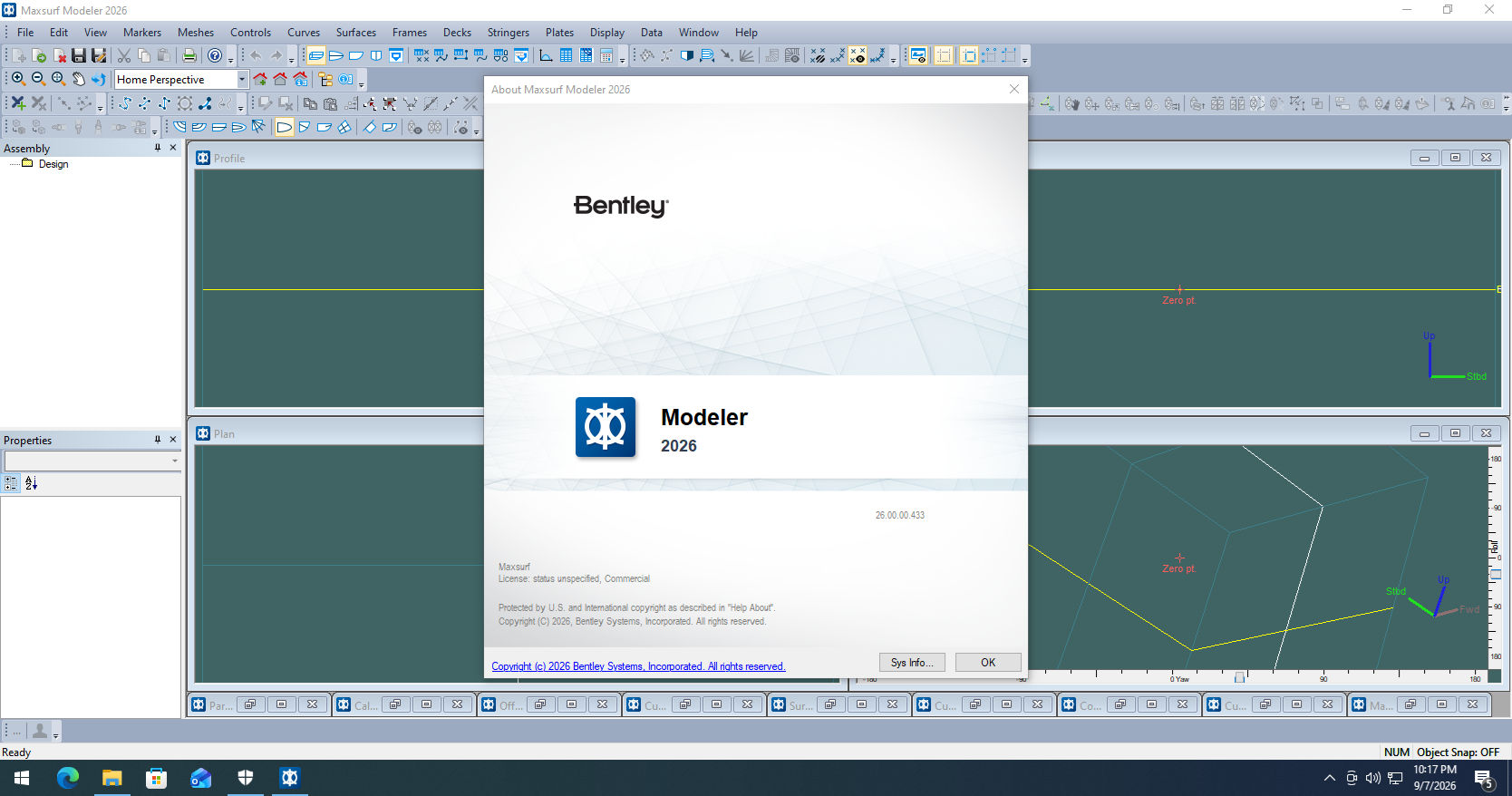The image size is (1512, 796).
Task: Click OK in About dialog
Action: pyautogui.click(x=988, y=662)
